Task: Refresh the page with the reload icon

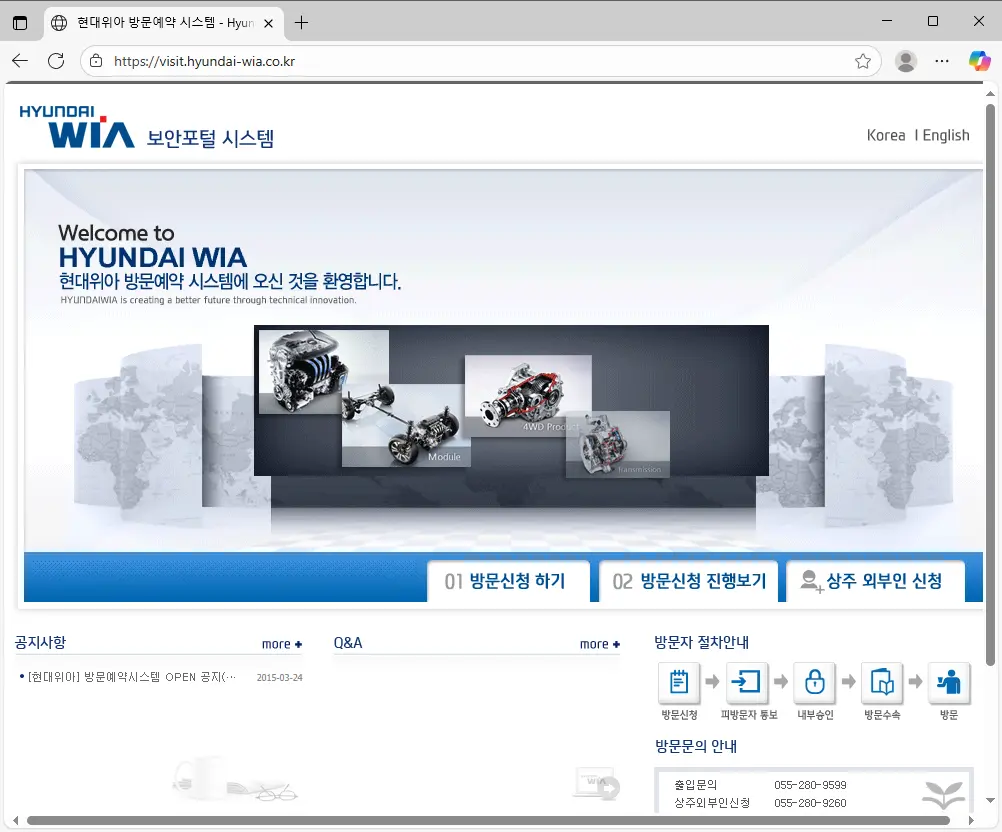Action: pyautogui.click(x=56, y=61)
